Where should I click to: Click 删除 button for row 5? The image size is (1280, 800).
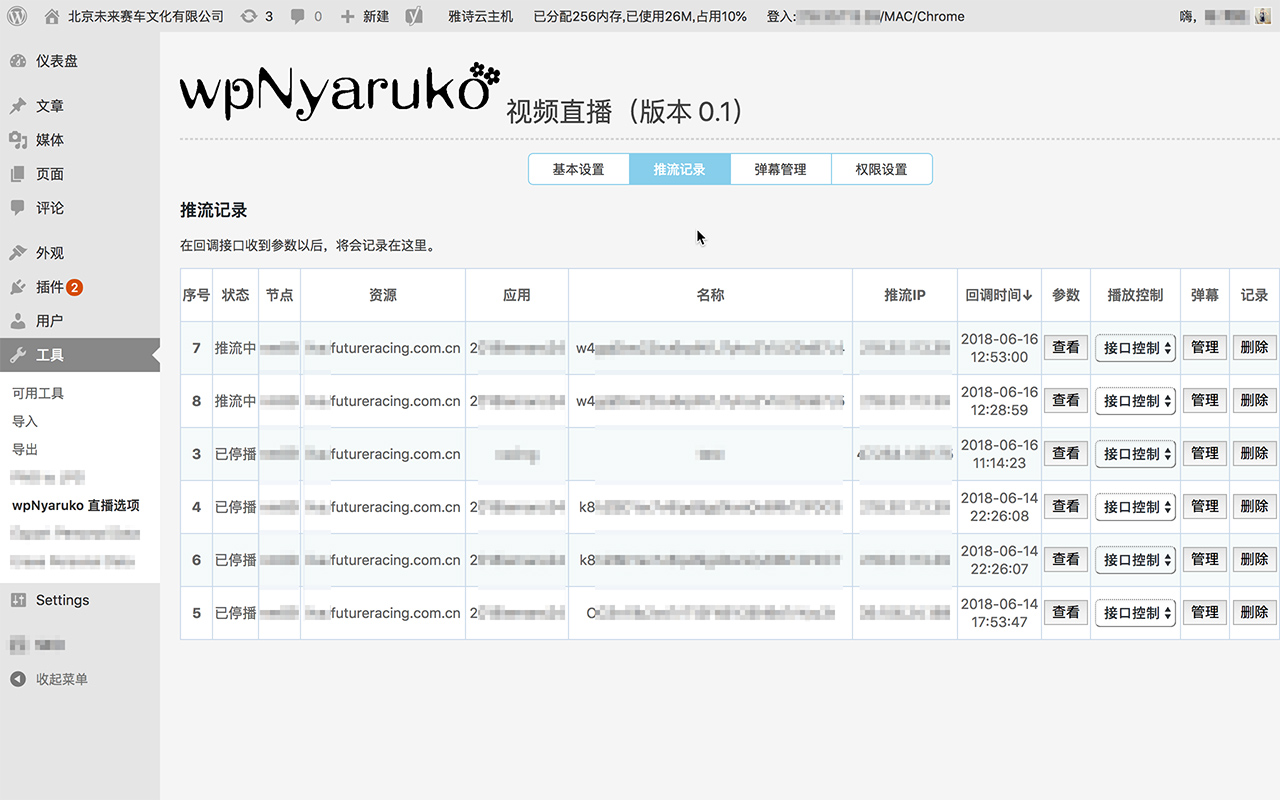[x=1254, y=612]
